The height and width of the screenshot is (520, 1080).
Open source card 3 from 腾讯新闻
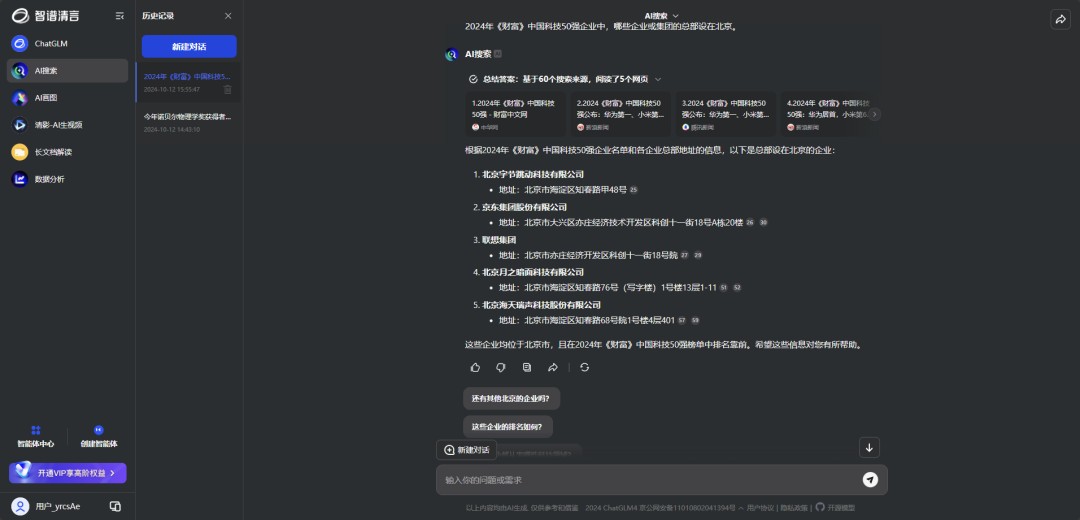pyautogui.click(x=725, y=114)
